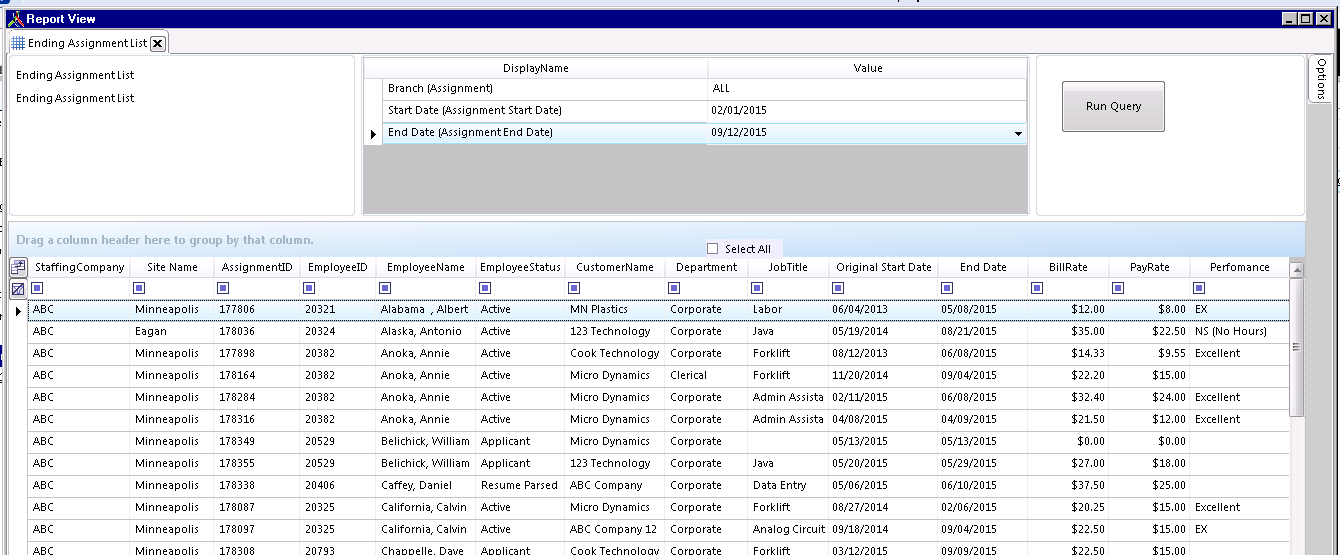Click filter icon under EmployeeName column

point(387,289)
